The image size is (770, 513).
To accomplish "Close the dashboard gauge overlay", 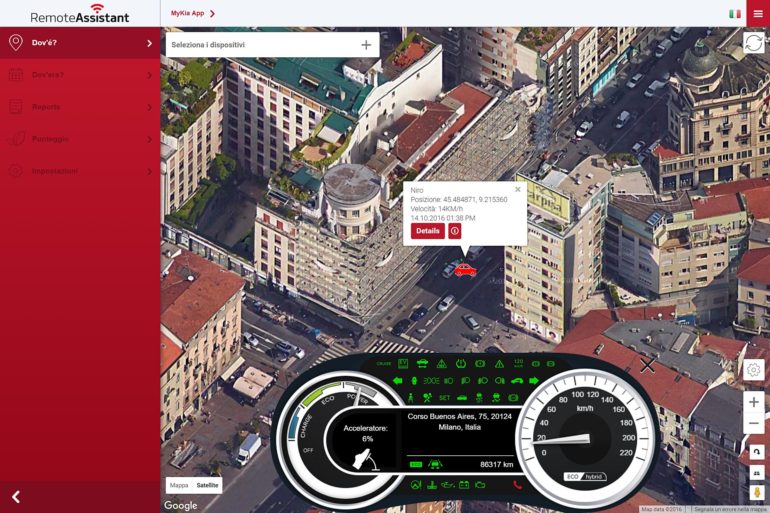I will click(647, 366).
